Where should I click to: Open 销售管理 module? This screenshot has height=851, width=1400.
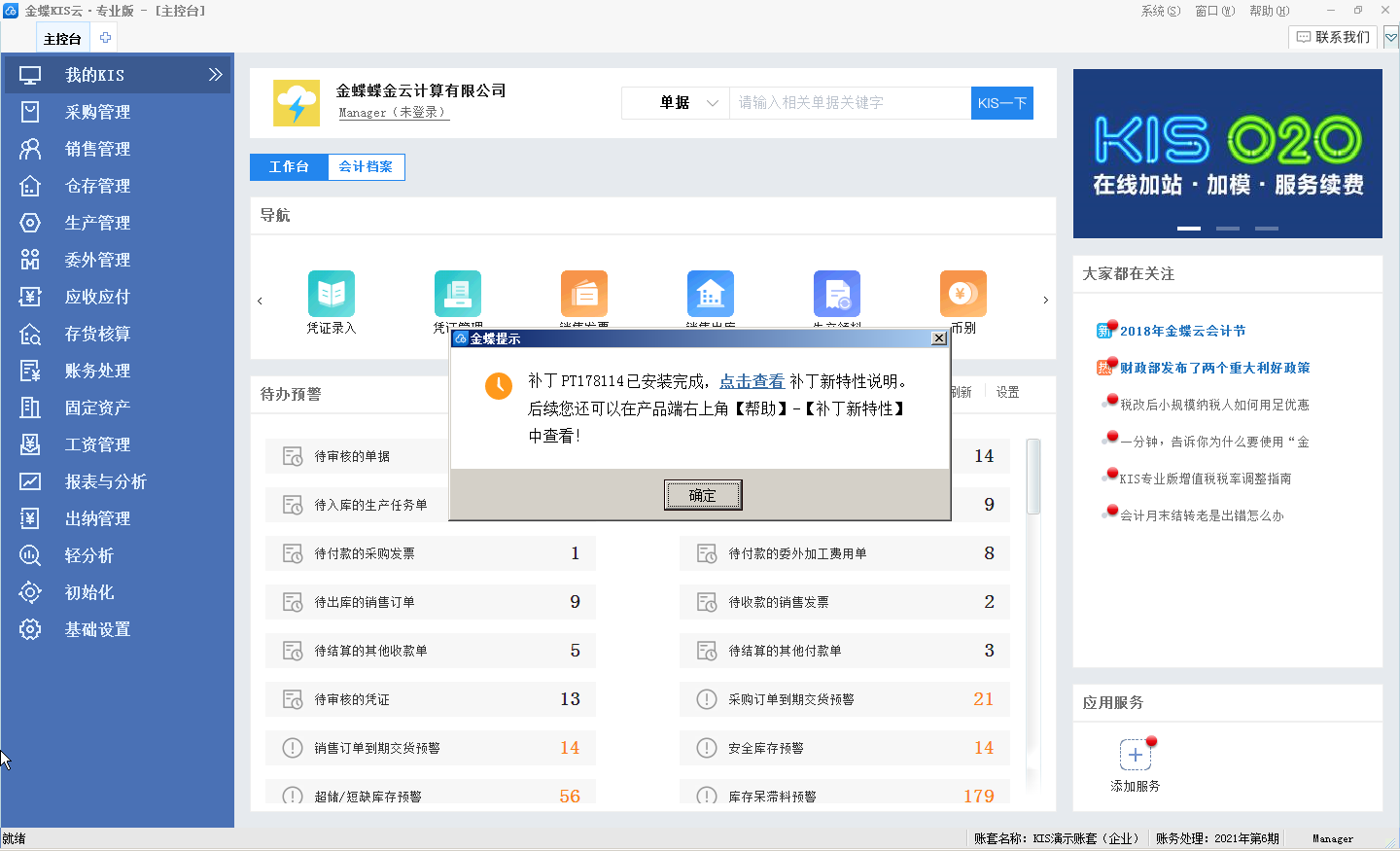tap(117, 149)
